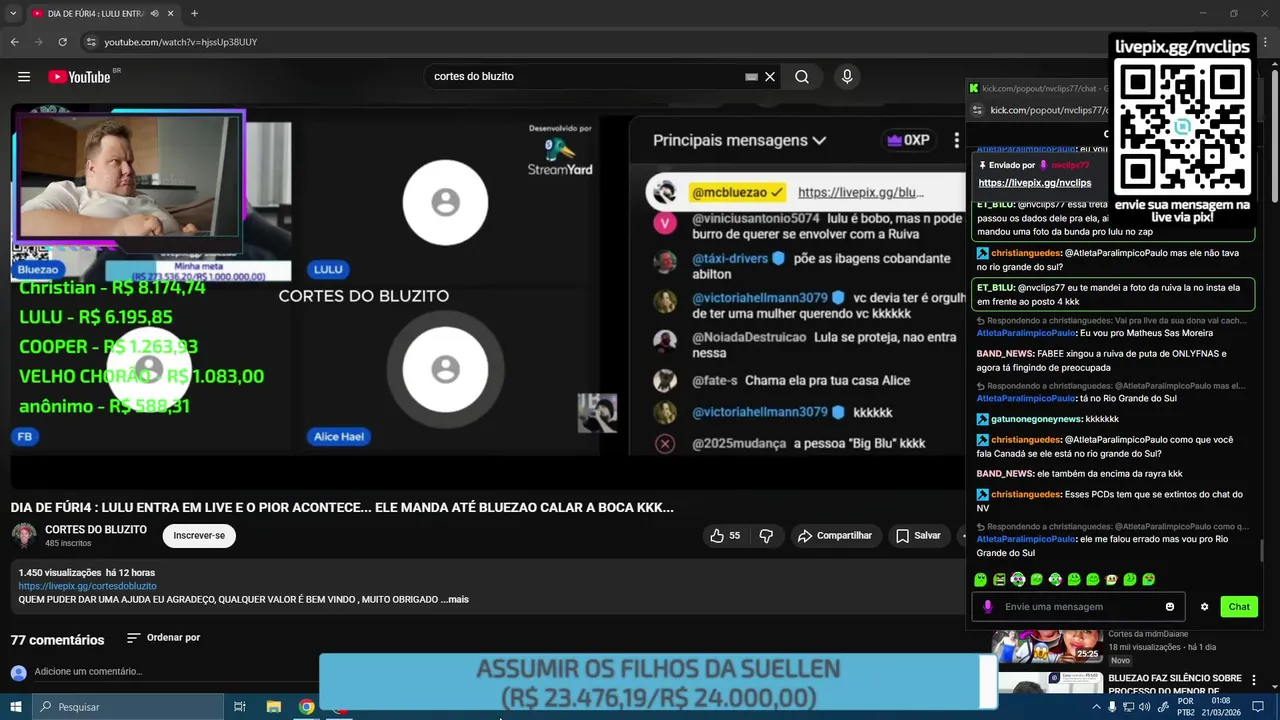
Task: Pick the last green Kick emote in the row
Action: [x=1149, y=580]
